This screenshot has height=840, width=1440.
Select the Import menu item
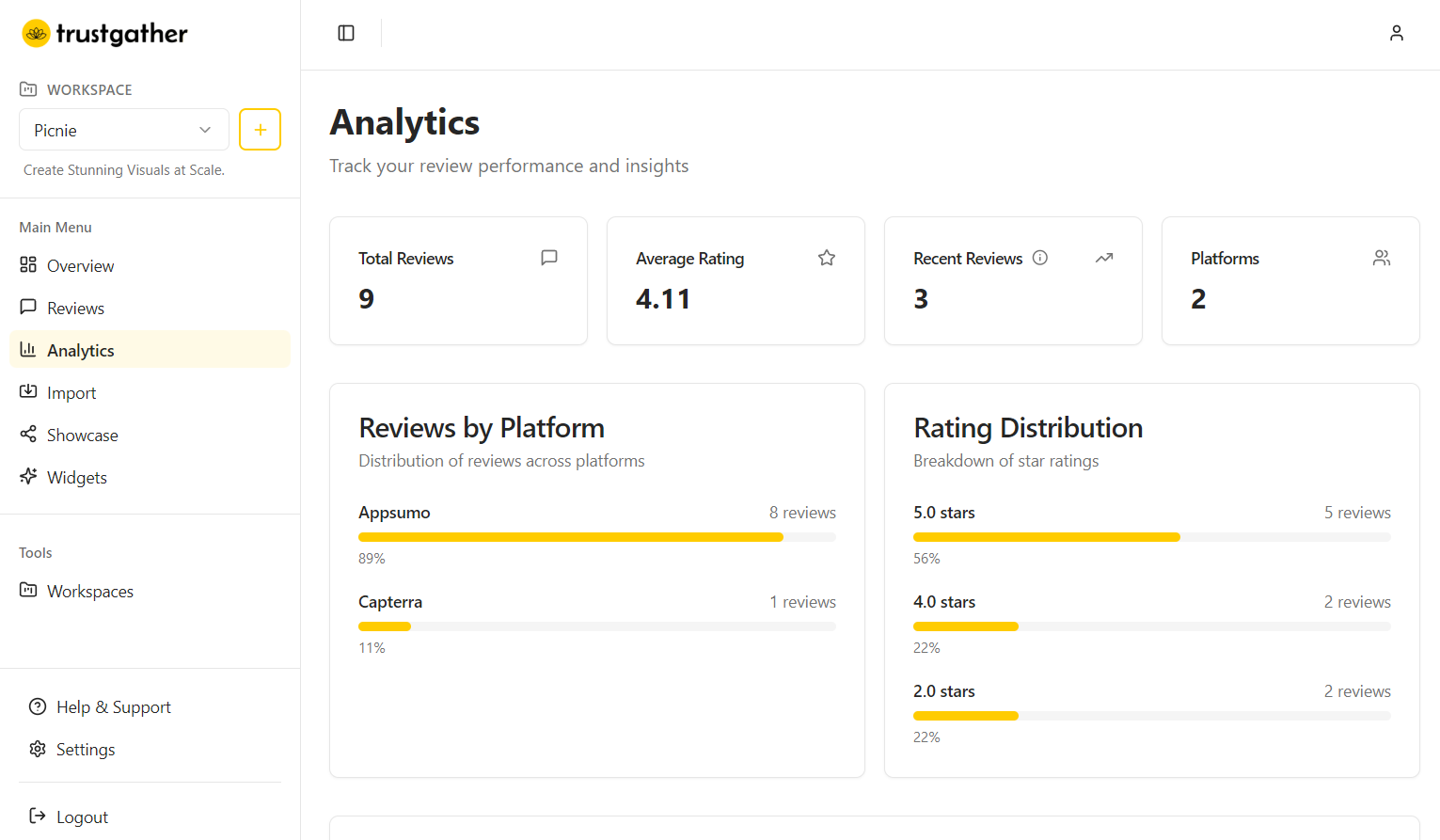click(x=71, y=393)
